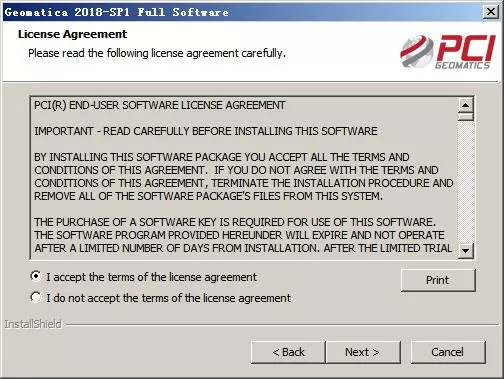Close the Geomatica installer window
The image size is (504, 379).
point(491,12)
